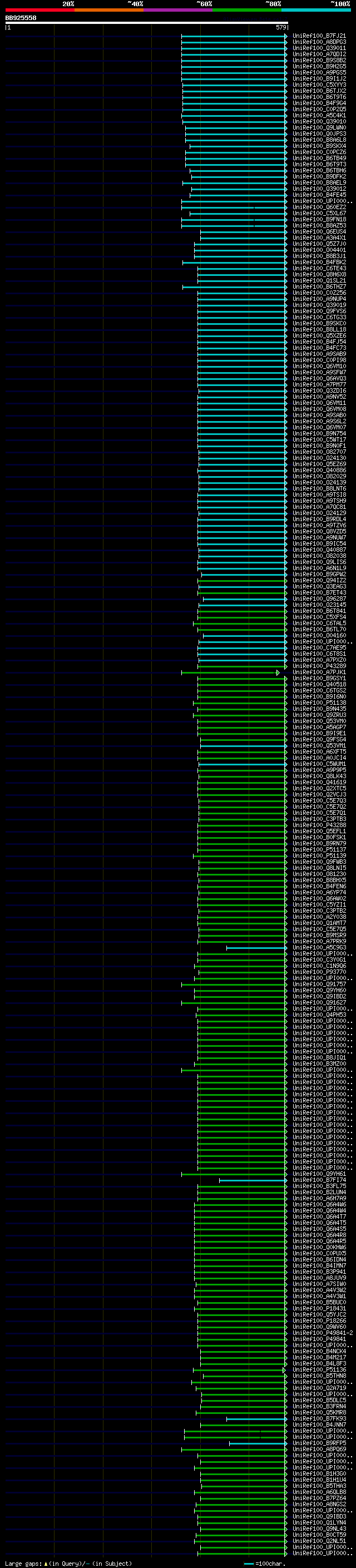Click the cyan bar for UniRef100_Q53VM1

(x=244, y=746)
